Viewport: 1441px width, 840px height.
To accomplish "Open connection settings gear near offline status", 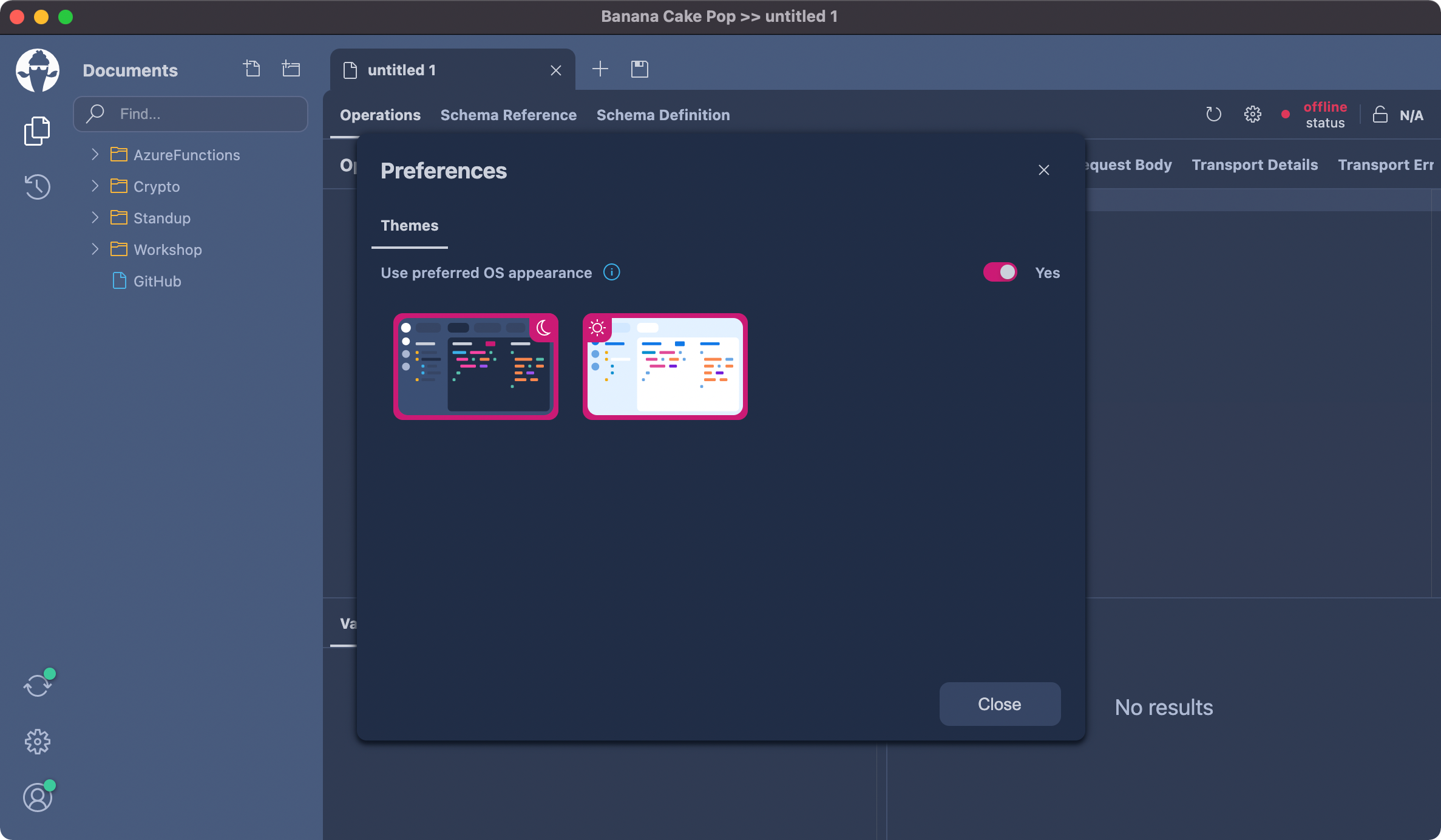I will coord(1252,114).
